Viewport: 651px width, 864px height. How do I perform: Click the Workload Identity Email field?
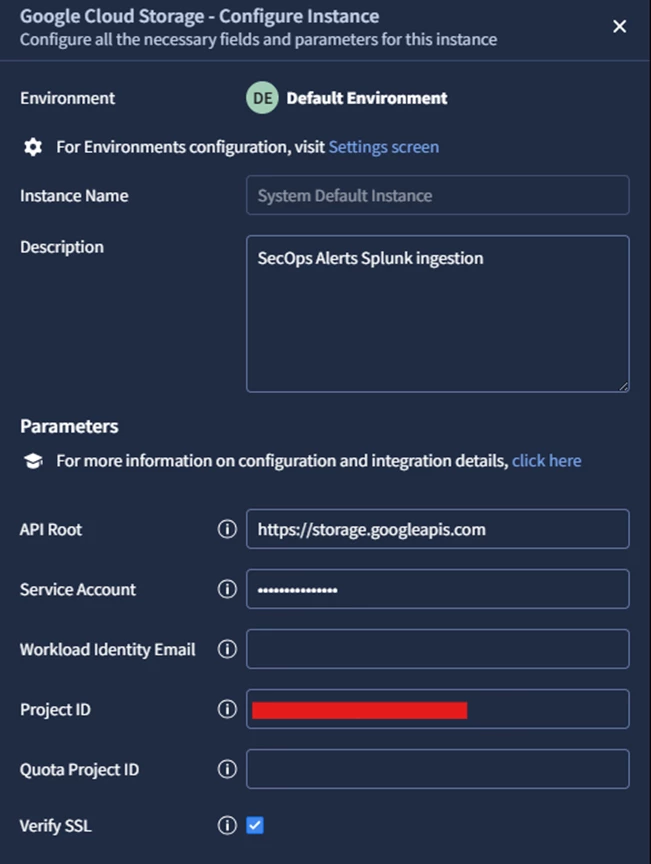(x=438, y=649)
